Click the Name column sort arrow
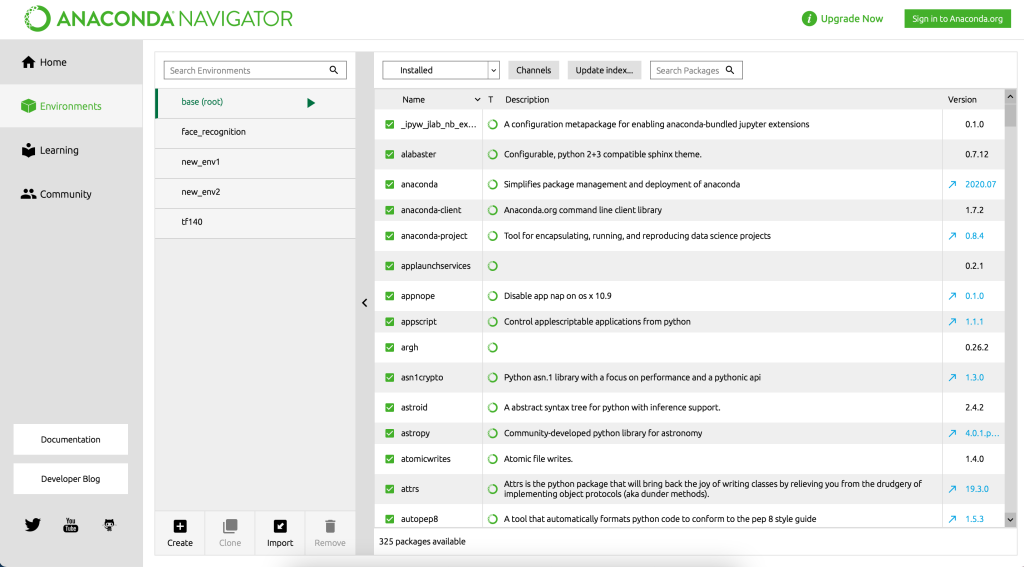 click(x=477, y=100)
